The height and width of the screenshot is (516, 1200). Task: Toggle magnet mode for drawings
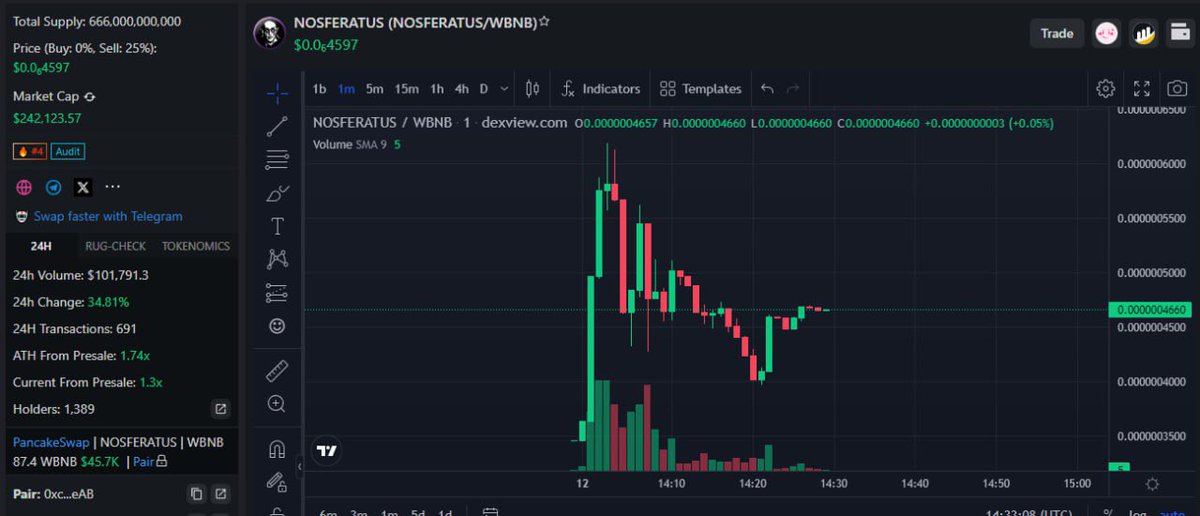(277, 449)
